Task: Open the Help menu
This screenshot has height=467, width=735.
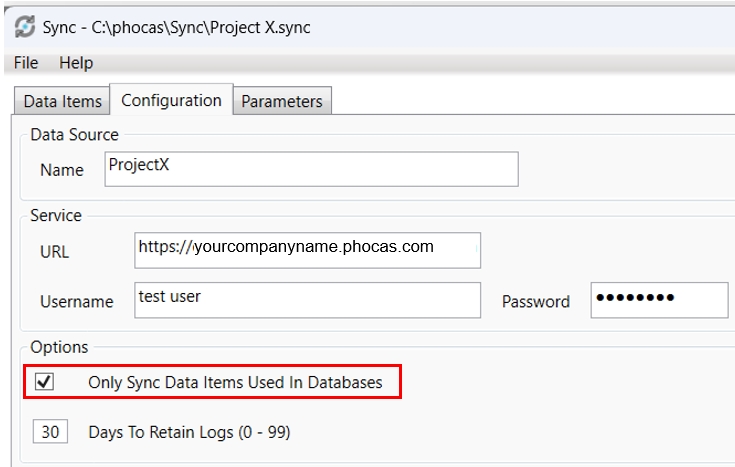Action: tap(76, 63)
